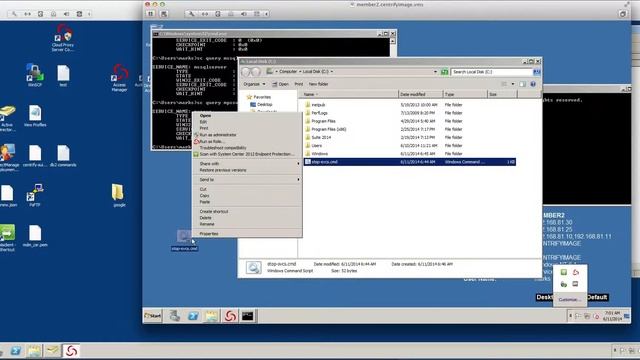Image resolution: width=640 pixels, height=360 pixels.
Task: Choose Delete in the context menu
Action: coord(247,218)
